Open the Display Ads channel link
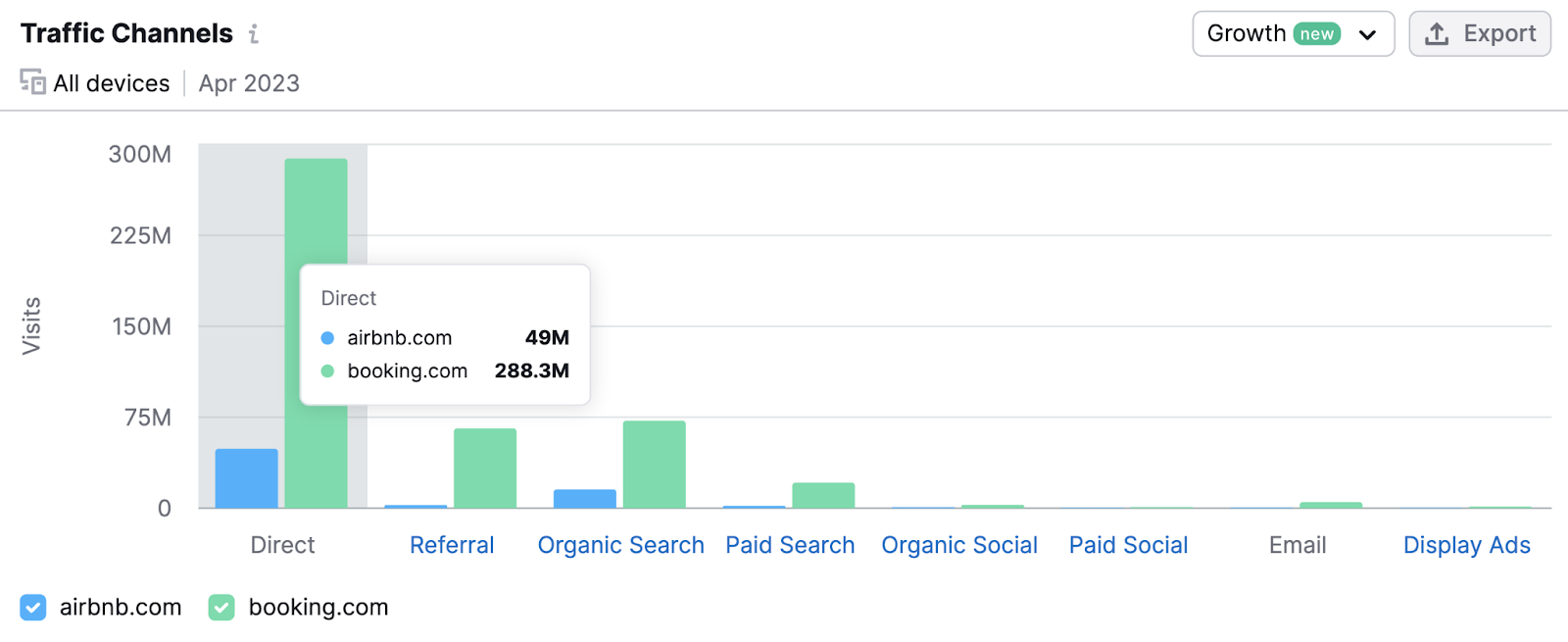 1467,545
